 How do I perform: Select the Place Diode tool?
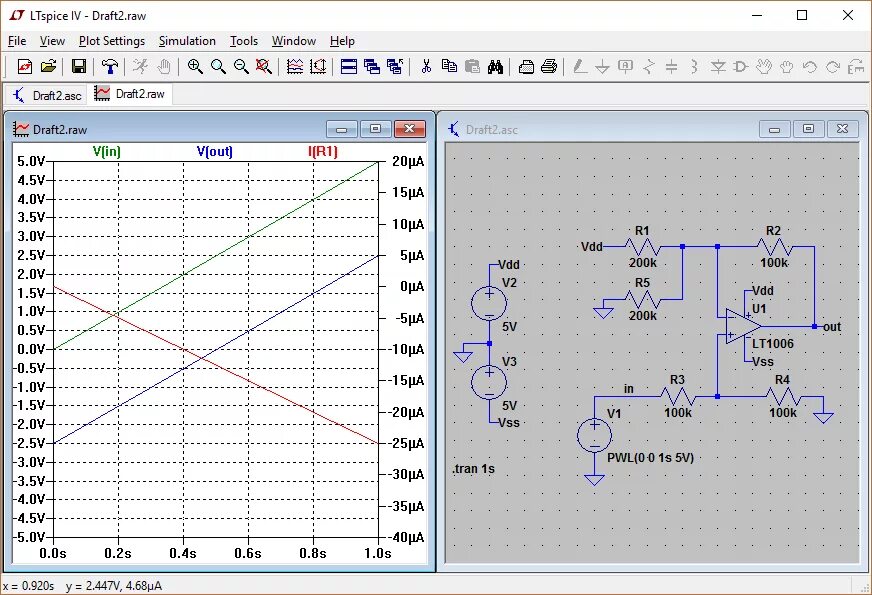(x=718, y=67)
